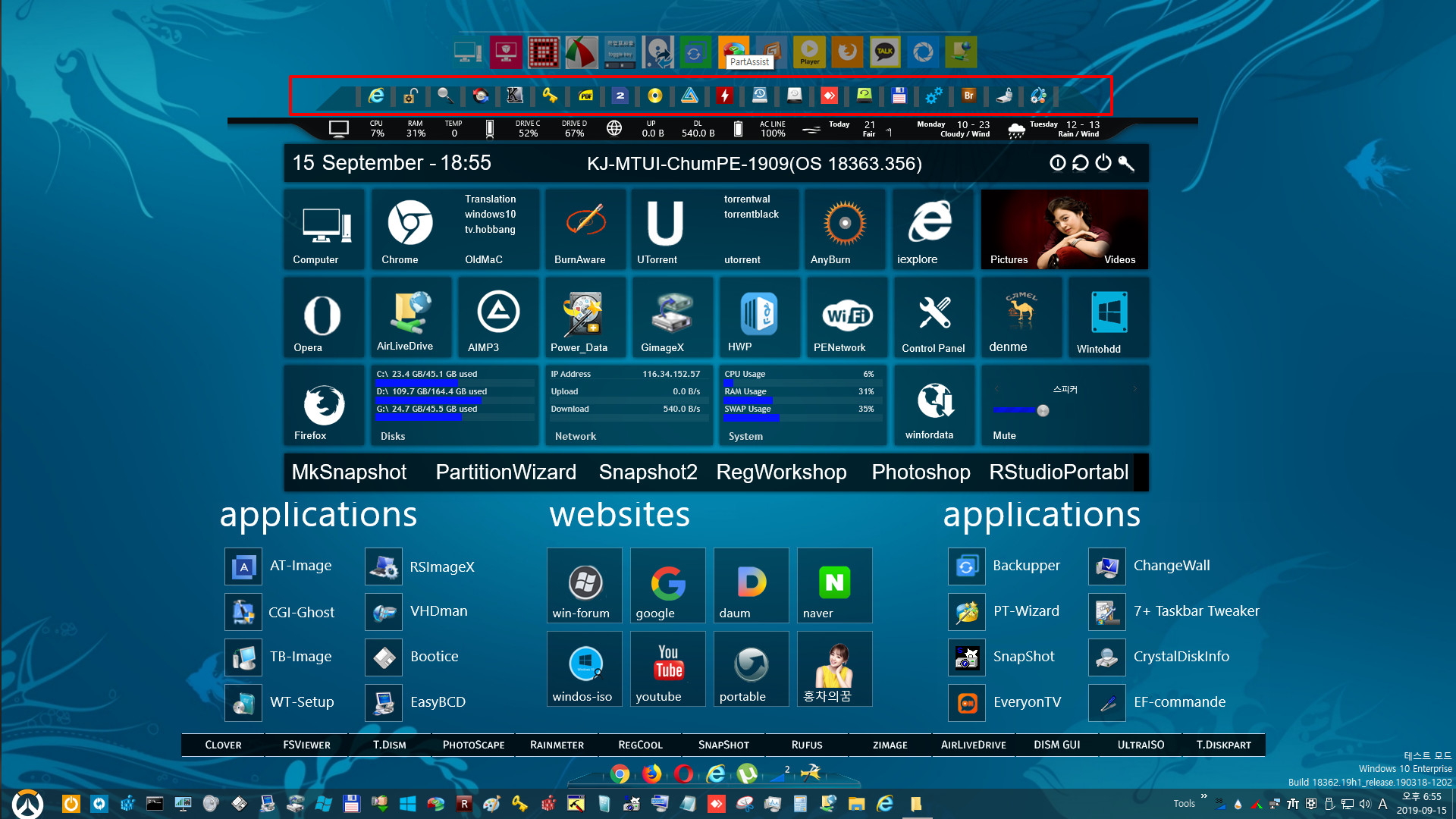
Task: Open Internet Explorer icon in second dock row
Action: tap(376, 96)
